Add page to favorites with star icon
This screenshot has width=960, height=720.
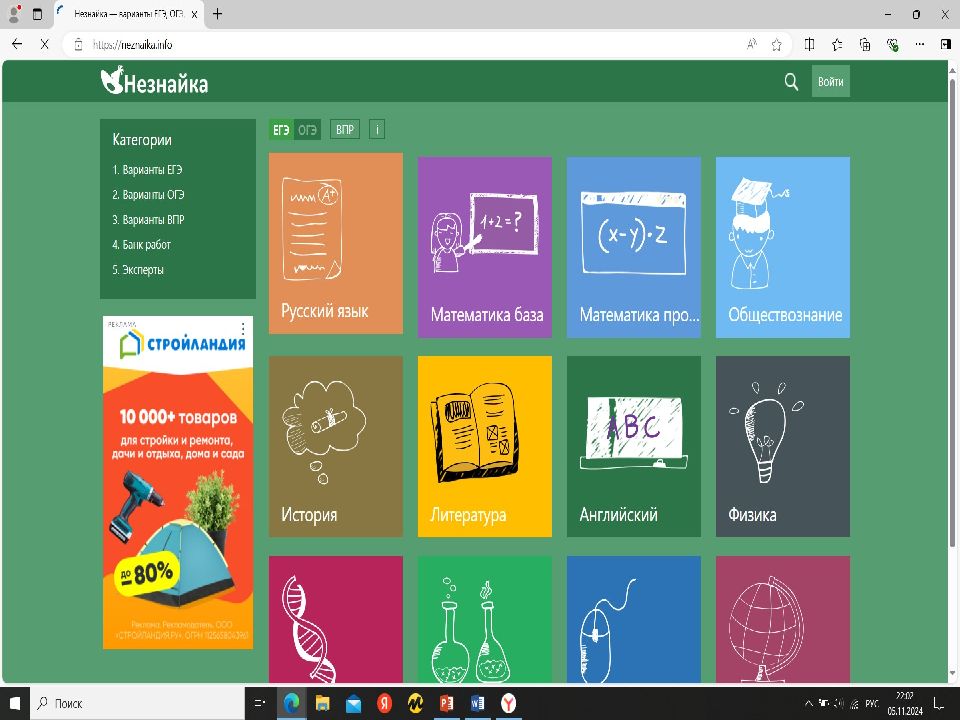click(x=777, y=44)
